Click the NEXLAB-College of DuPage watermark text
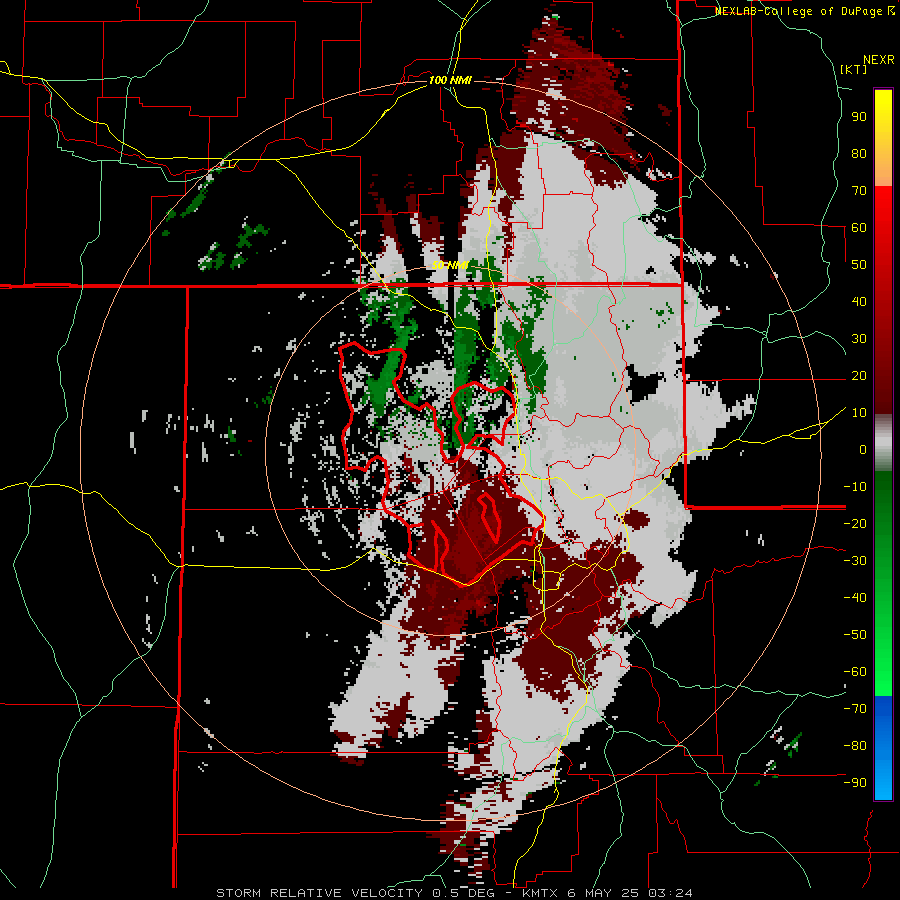The width and height of the screenshot is (900, 900). (x=799, y=11)
